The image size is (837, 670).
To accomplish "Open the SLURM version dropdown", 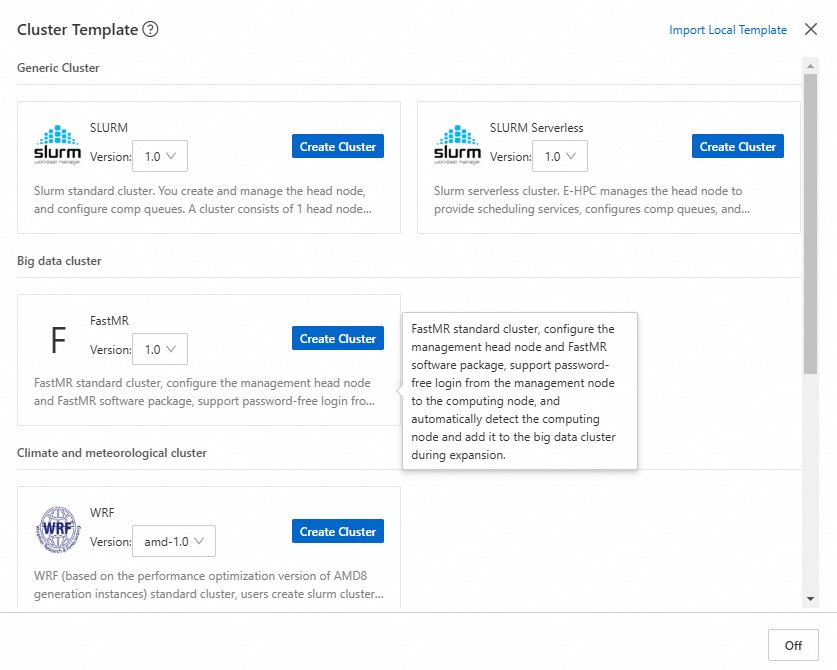I will pos(160,156).
